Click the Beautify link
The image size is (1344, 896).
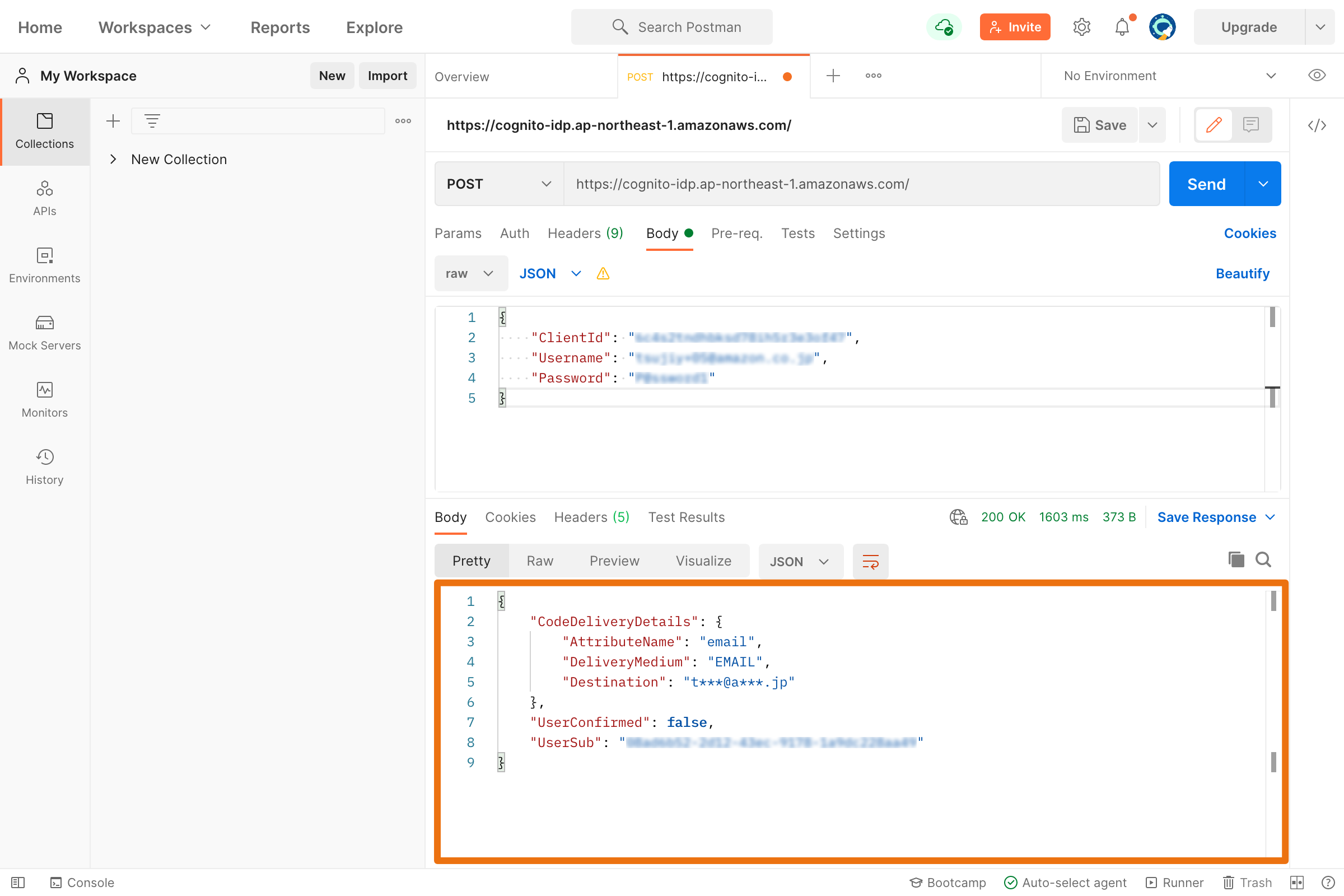pos(1242,274)
